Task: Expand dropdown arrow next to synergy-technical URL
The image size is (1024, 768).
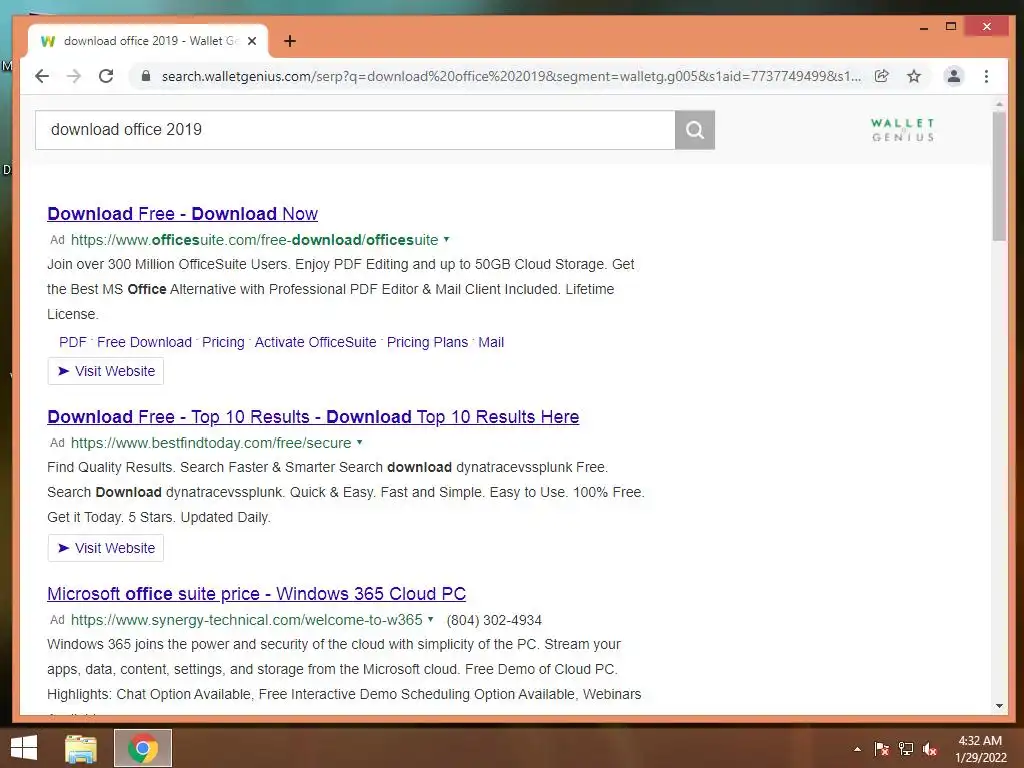Action: [430, 619]
